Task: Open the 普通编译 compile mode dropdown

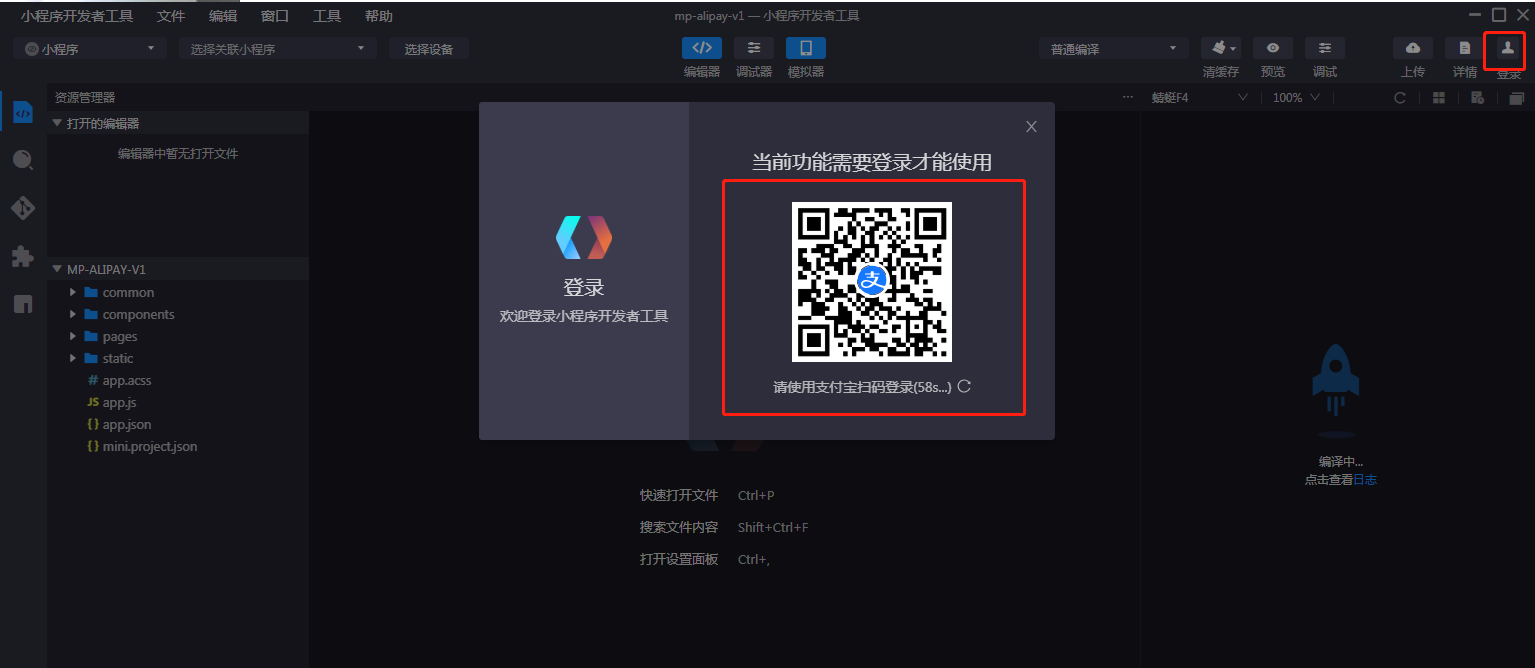Action: 1114,48
